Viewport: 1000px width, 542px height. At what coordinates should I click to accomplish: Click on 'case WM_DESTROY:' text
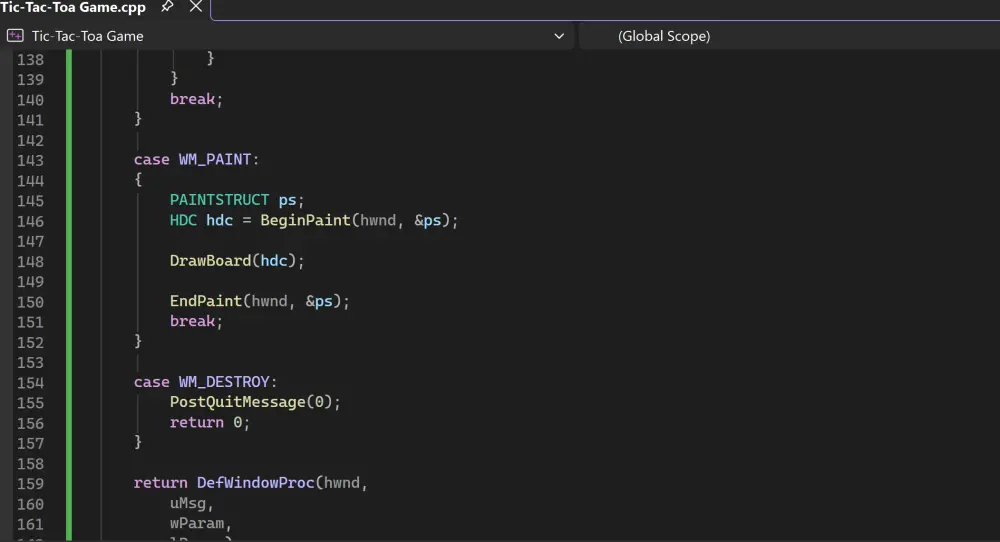click(x=205, y=382)
